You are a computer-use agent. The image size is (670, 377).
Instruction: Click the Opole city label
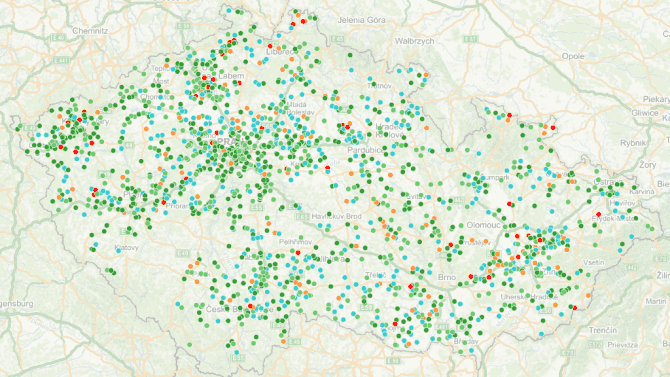[x=573, y=56]
